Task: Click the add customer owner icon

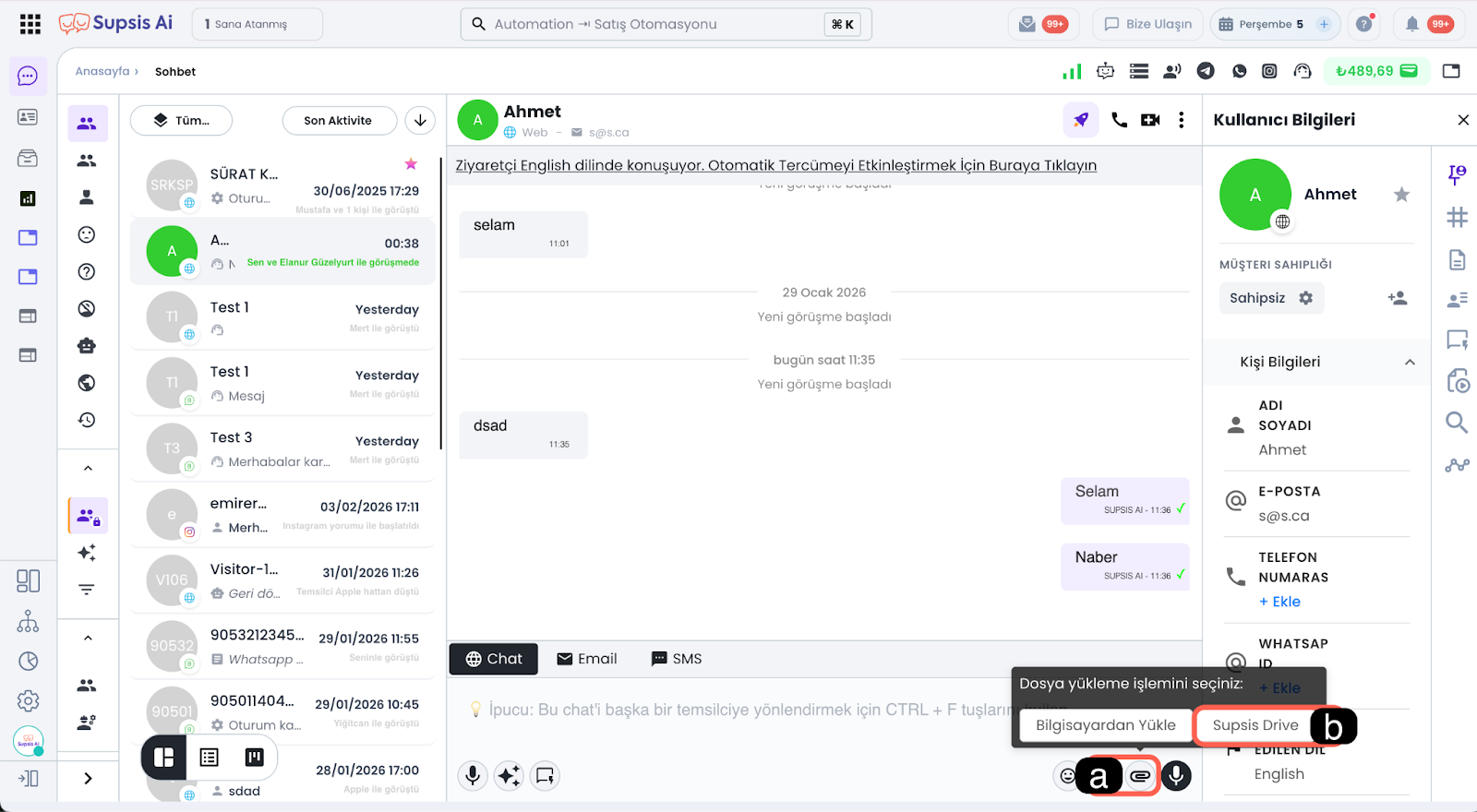Action: tap(1397, 298)
